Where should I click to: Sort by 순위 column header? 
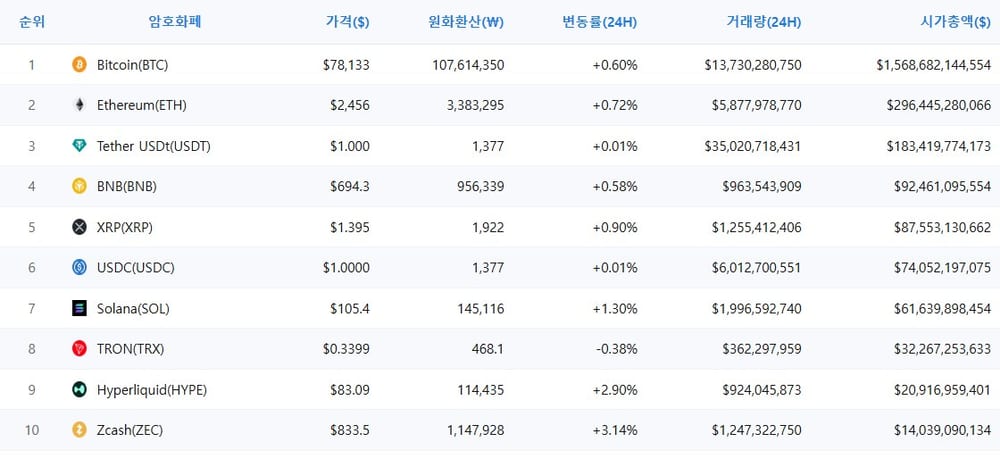coord(31,22)
